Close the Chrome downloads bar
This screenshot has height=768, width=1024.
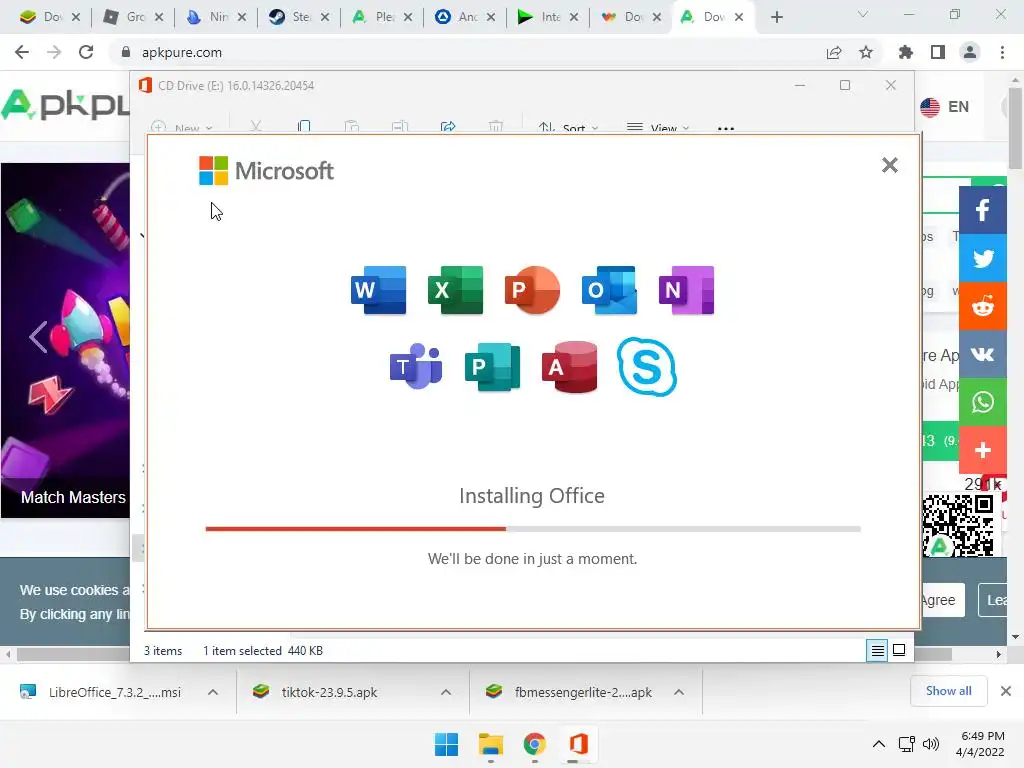pyautogui.click(x=1006, y=691)
